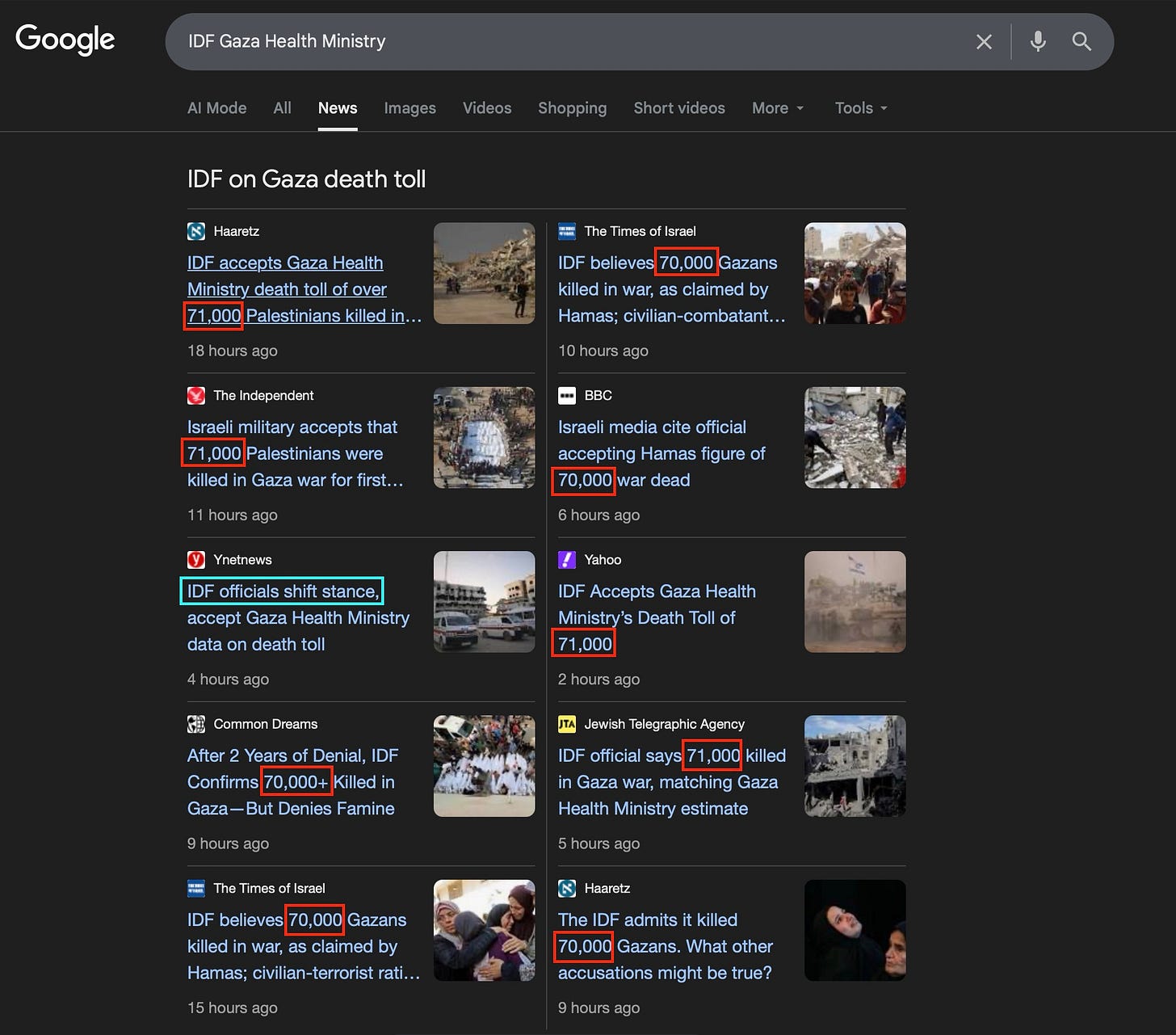The image size is (1176, 1035).
Task: Click the '18 hours ago' timestamp
Action: [x=233, y=351]
